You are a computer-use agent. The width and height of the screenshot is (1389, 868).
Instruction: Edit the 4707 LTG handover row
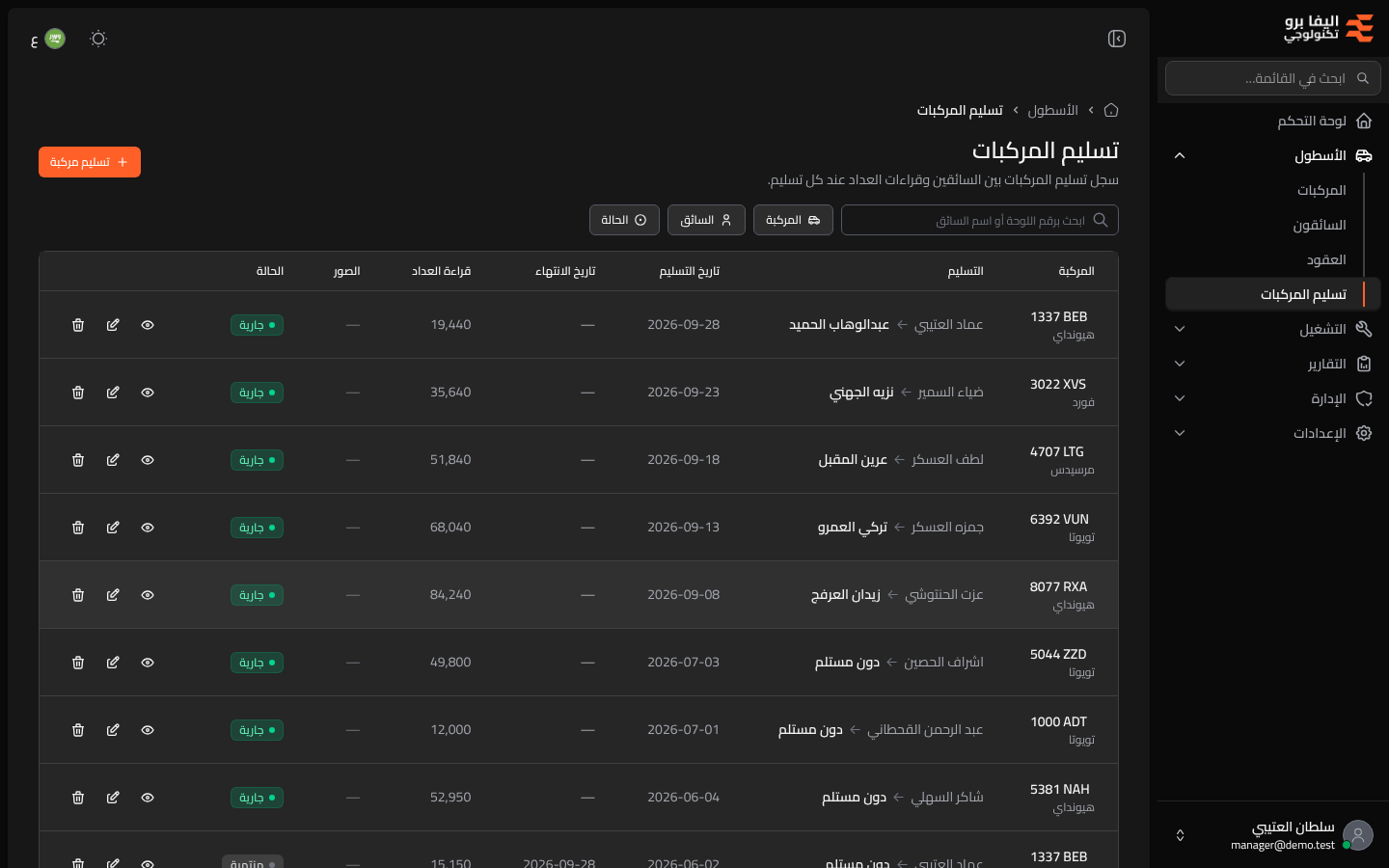click(x=113, y=460)
